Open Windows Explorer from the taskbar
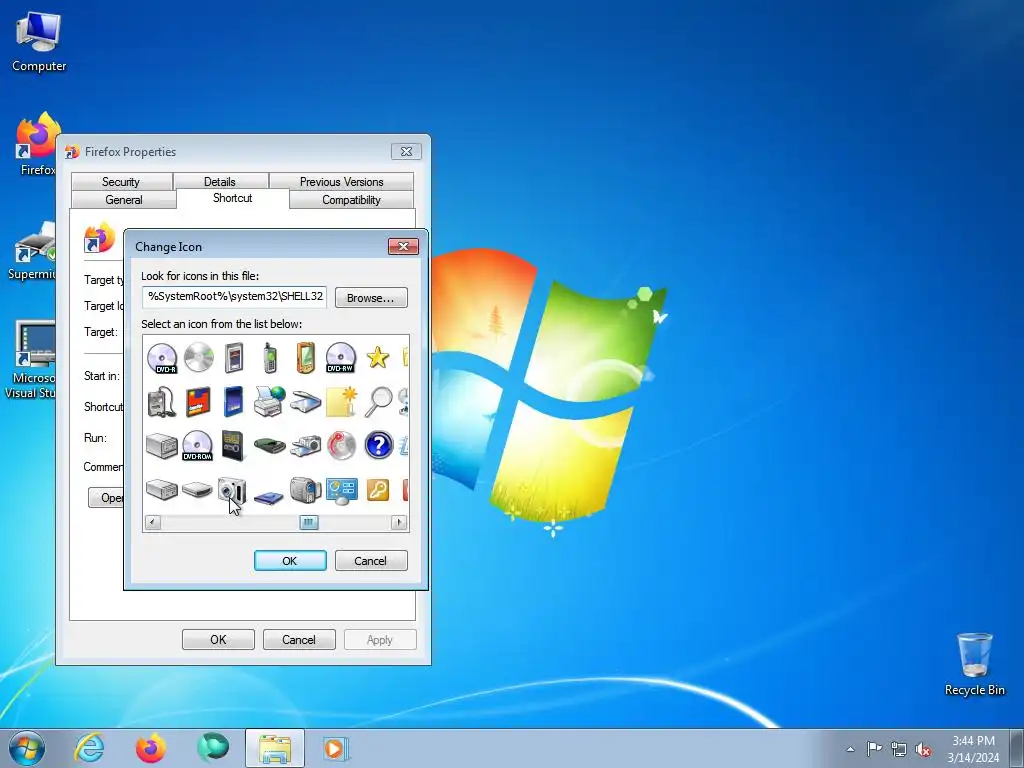The width and height of the screenshot is (1024, 768). pyautogui.click(x=275, y=748)
